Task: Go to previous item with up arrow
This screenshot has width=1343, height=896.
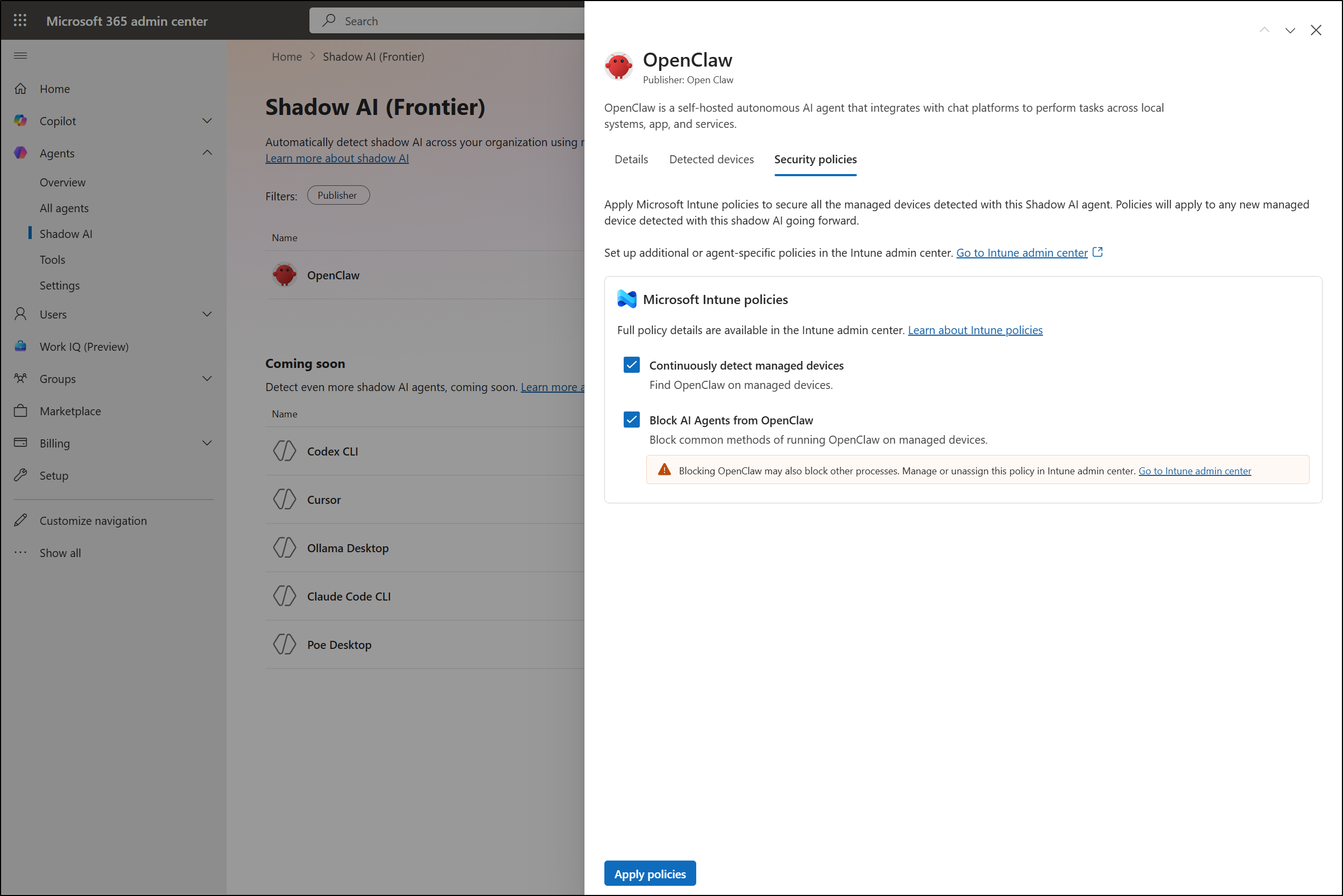Action: click(1264, 30)
